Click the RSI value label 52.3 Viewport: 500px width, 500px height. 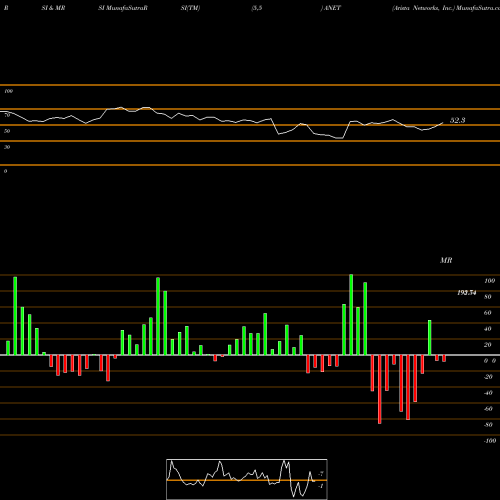pyautogui.click(x=457, y=120)
